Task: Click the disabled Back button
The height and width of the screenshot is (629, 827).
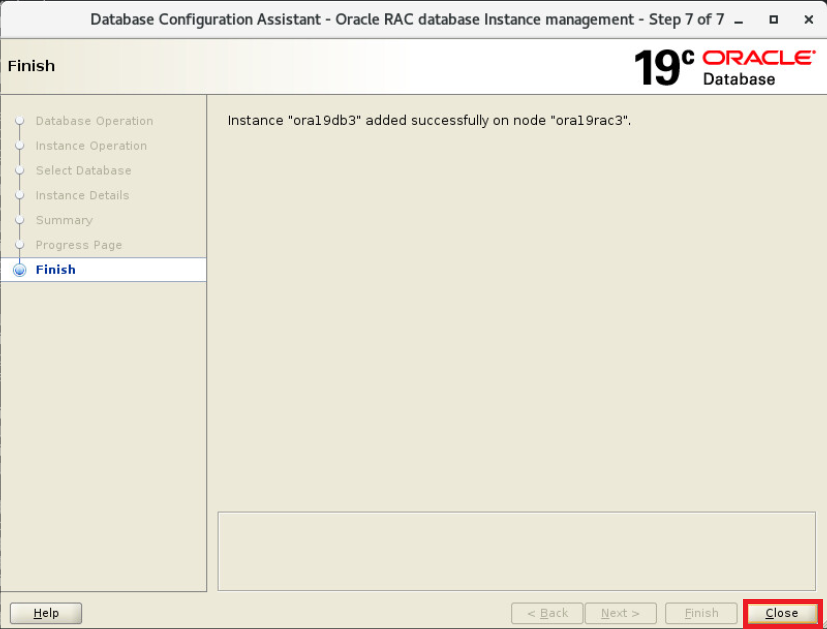Action: [x=547, y=613]
